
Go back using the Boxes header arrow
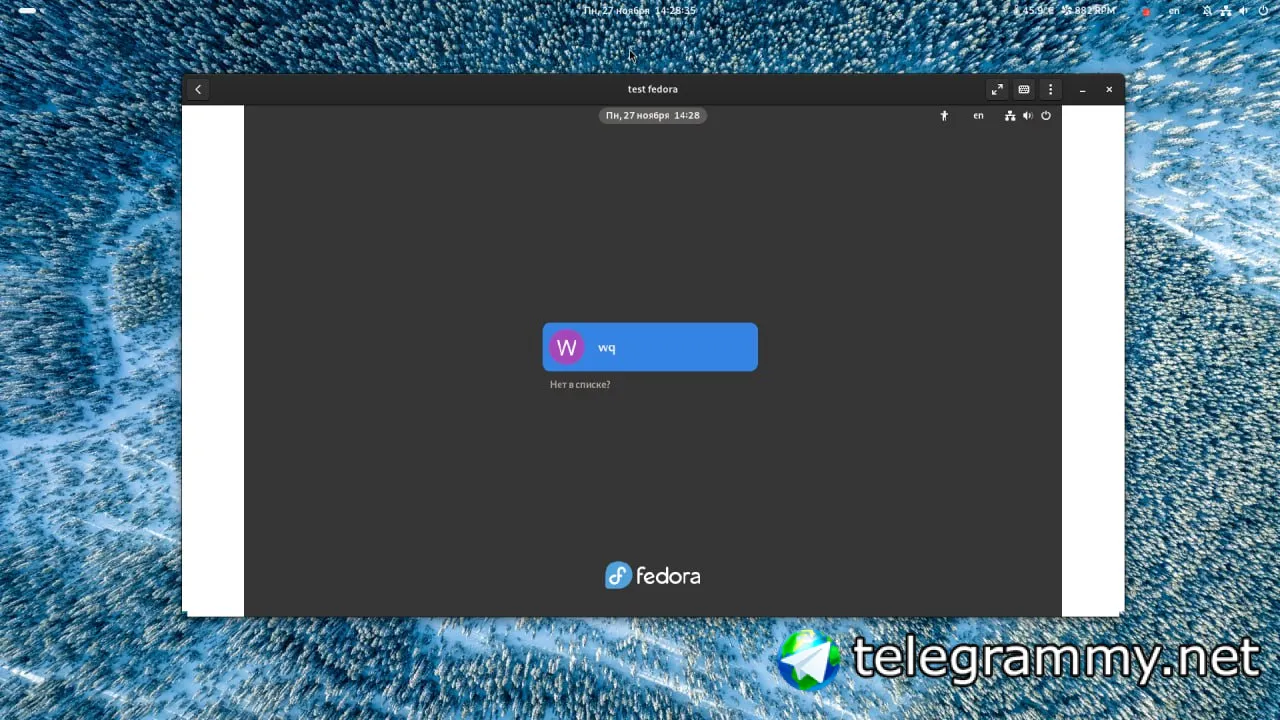(198, 89)
